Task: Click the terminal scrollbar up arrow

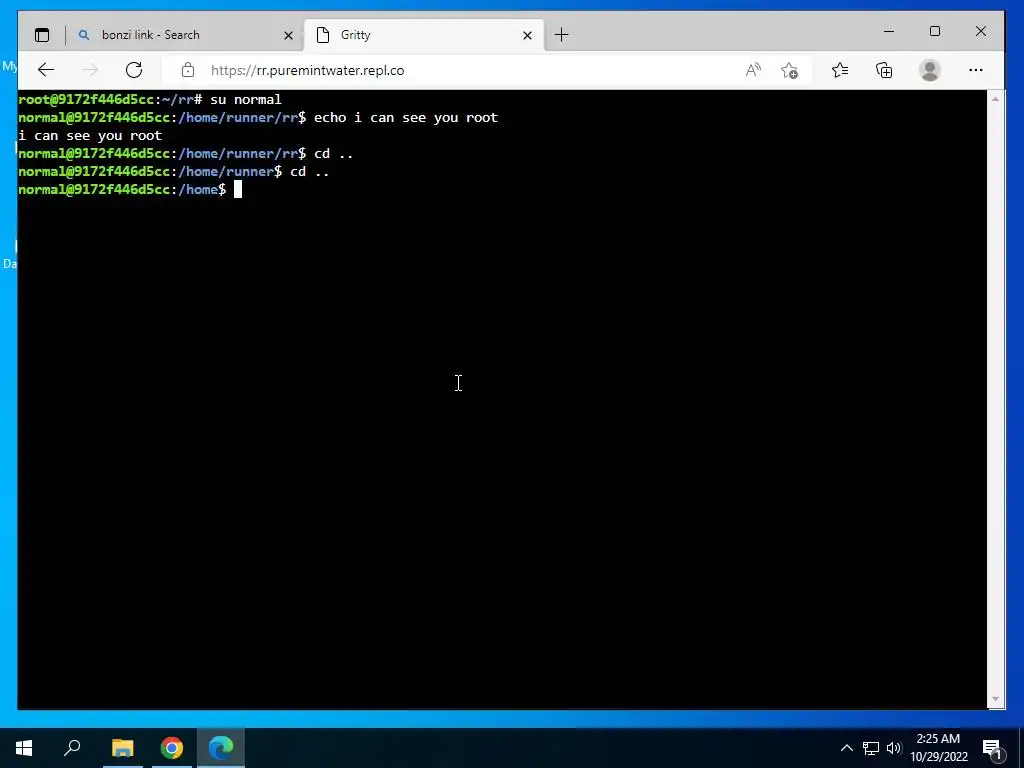Action: click(x=995, y=99)
